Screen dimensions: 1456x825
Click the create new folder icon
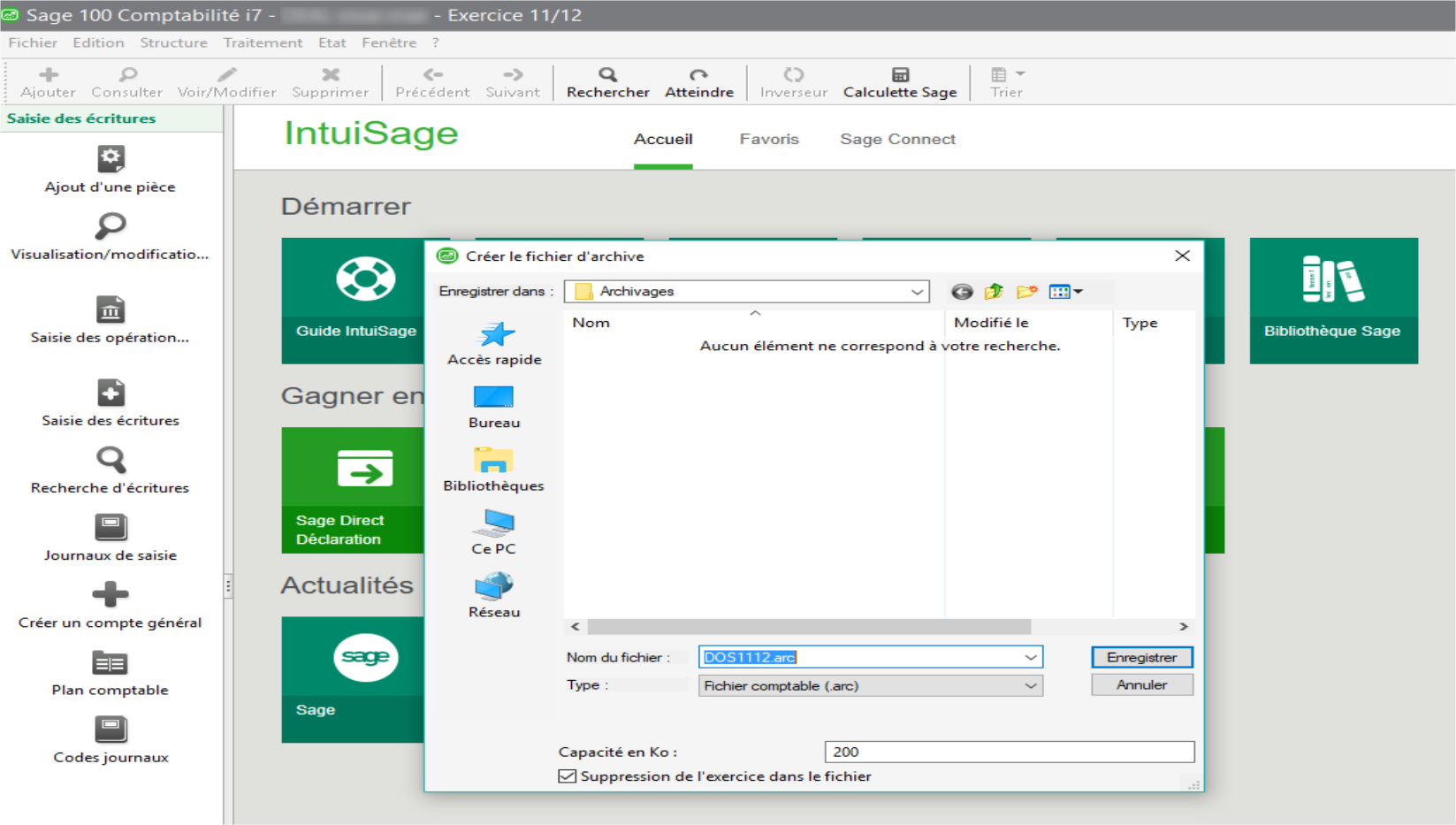[x=1026, y=292]
